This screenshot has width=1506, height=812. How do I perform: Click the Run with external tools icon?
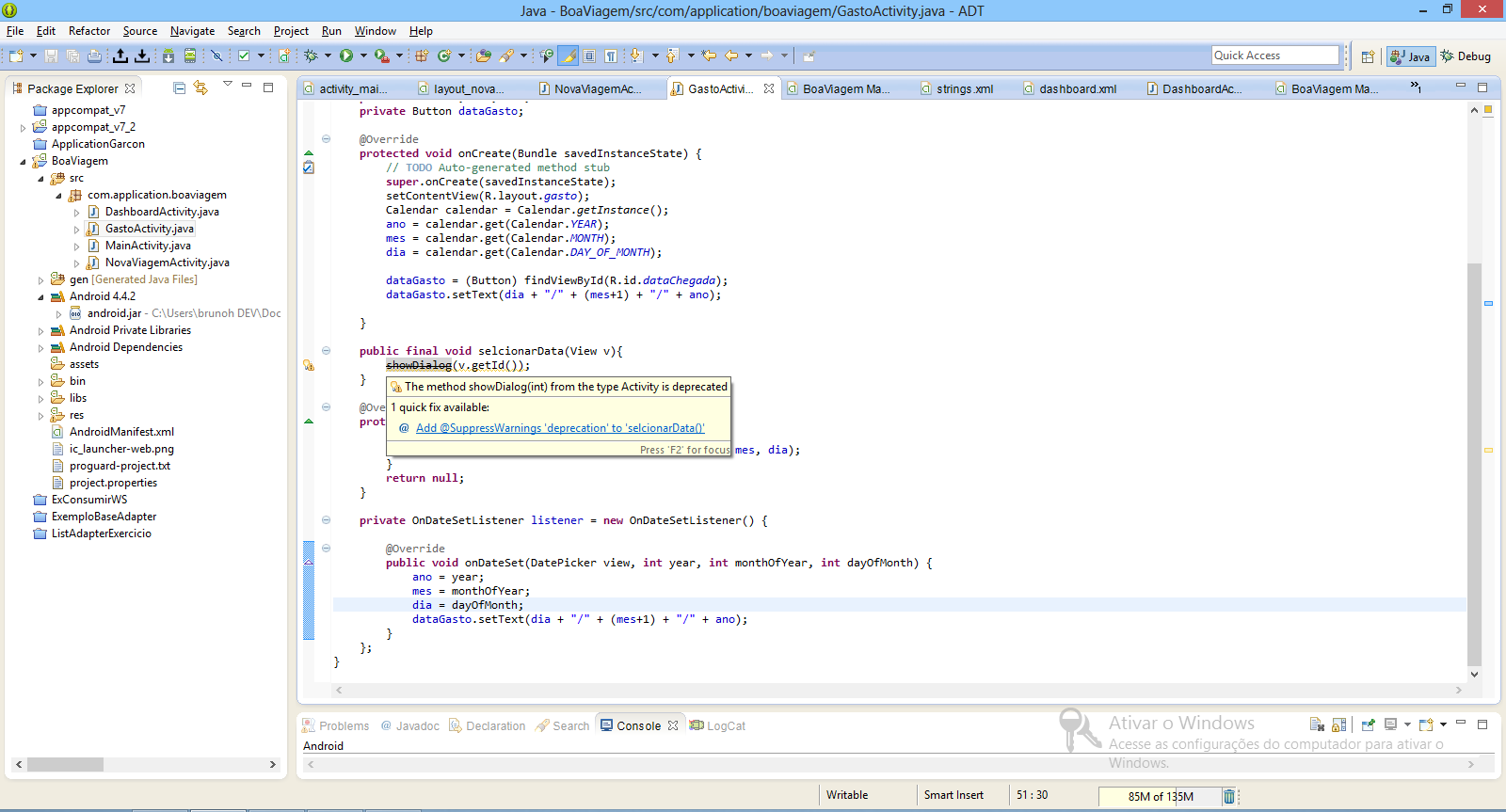click(x=381, y=56)
